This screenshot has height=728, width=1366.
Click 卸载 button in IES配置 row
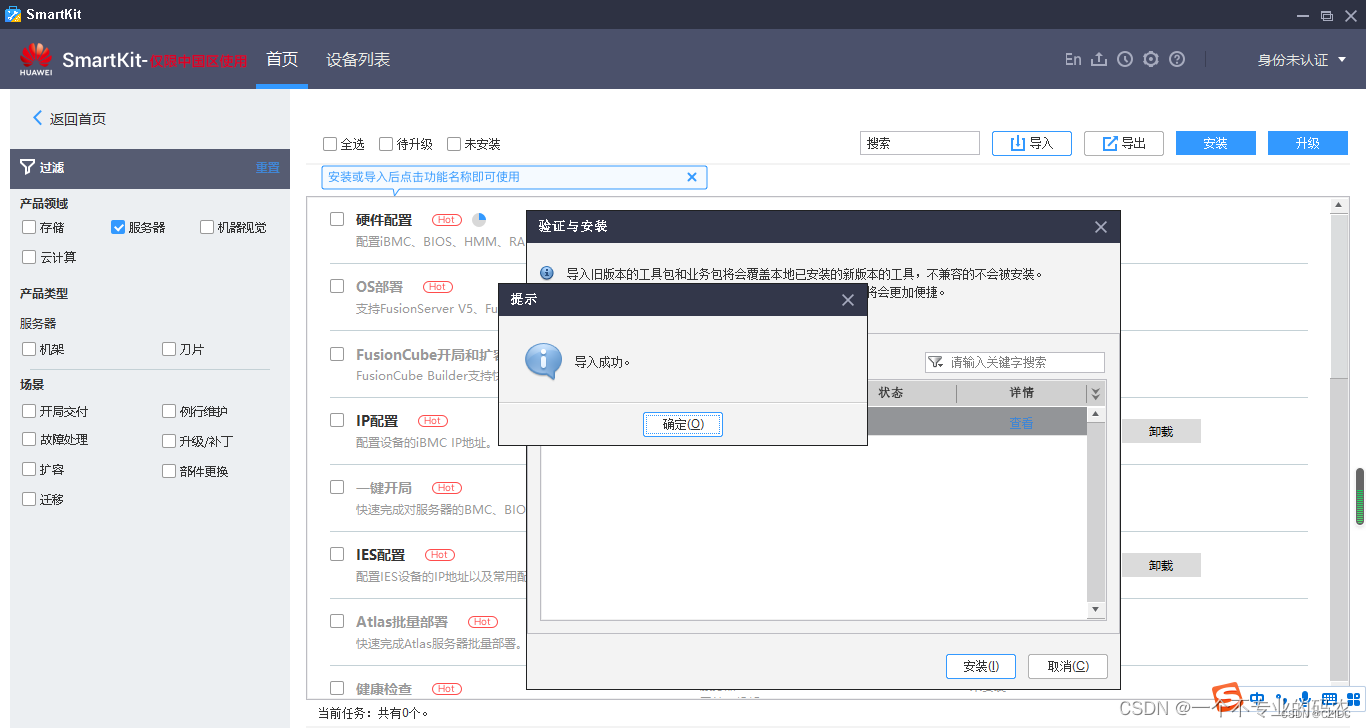[x=1160, y=565]
